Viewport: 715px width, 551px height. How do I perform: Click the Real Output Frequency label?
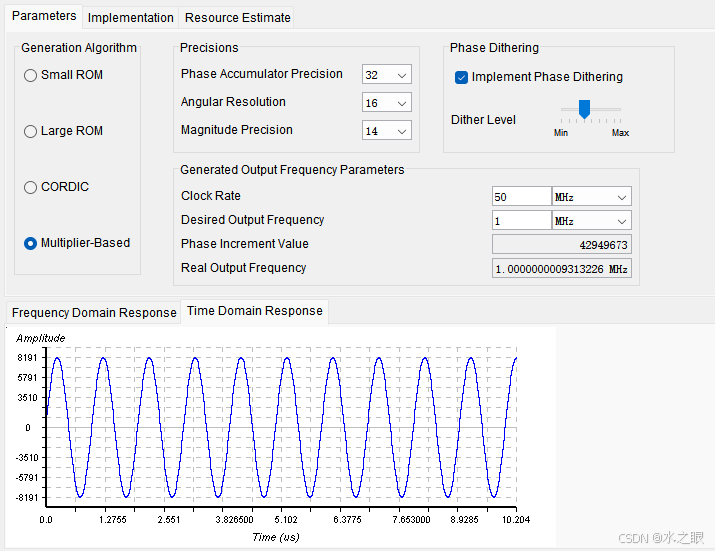coord(243,268)
